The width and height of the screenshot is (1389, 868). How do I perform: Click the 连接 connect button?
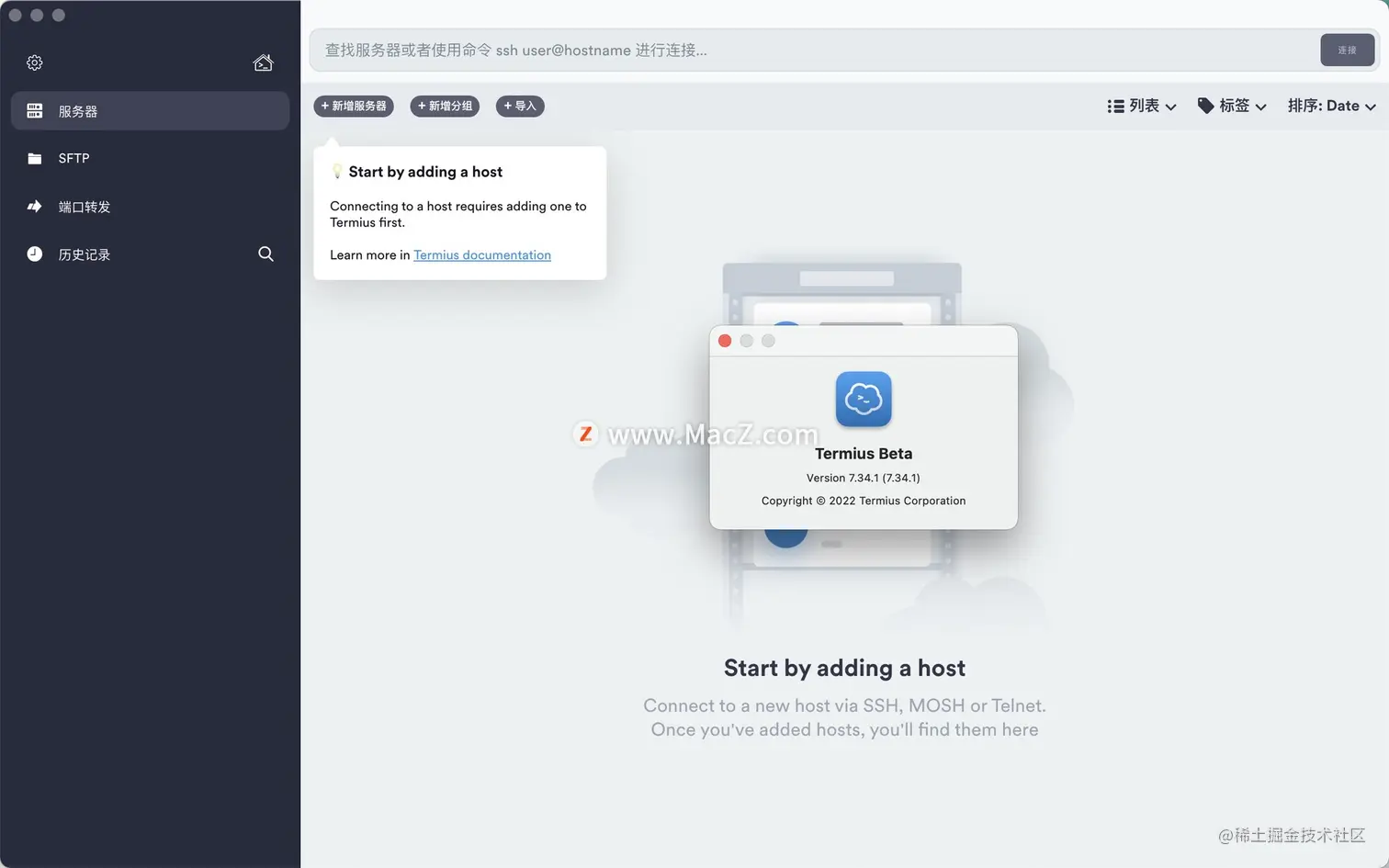(x=1347, y=50)
